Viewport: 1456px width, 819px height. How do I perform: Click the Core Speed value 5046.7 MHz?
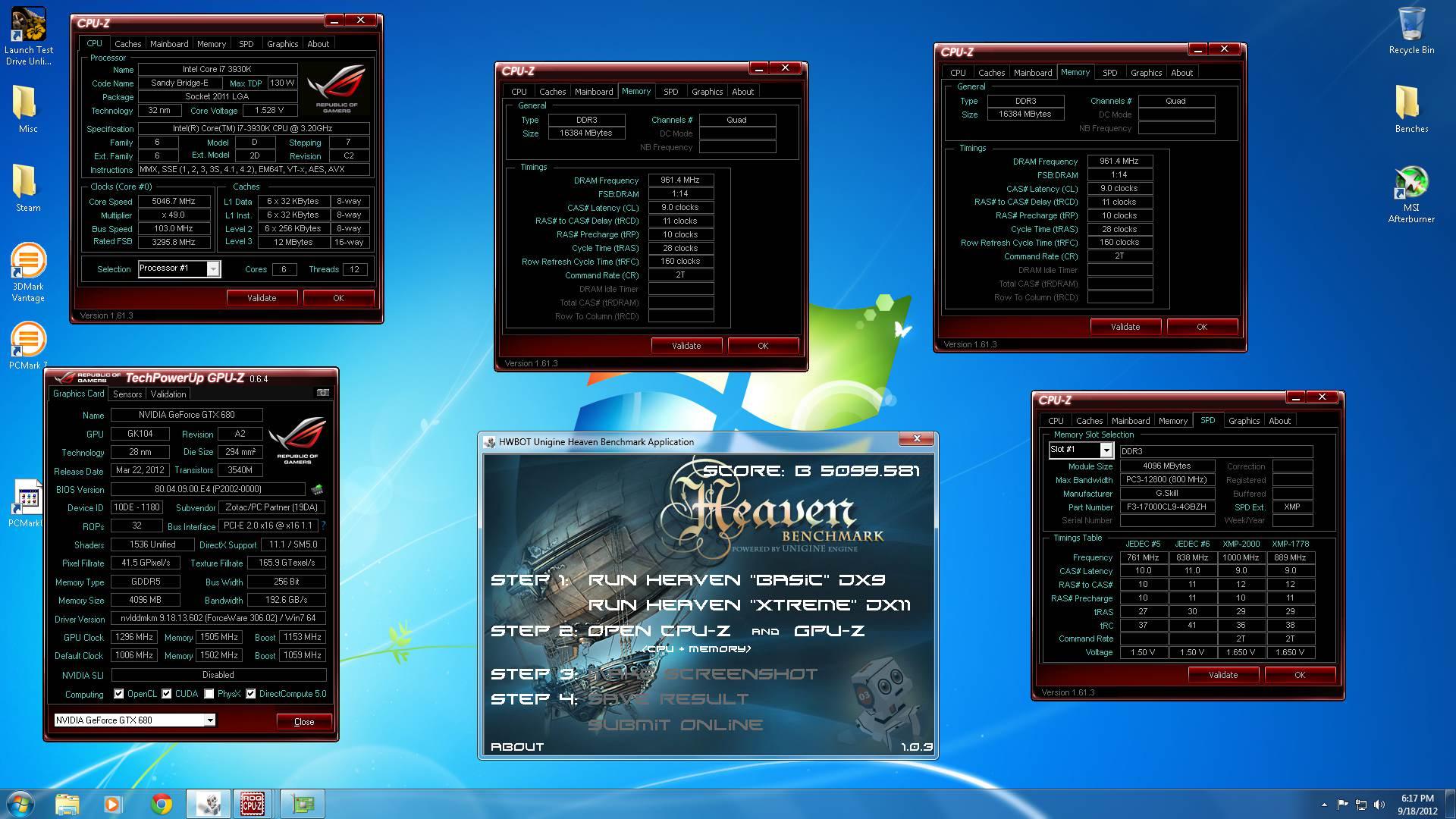[174, 202]
